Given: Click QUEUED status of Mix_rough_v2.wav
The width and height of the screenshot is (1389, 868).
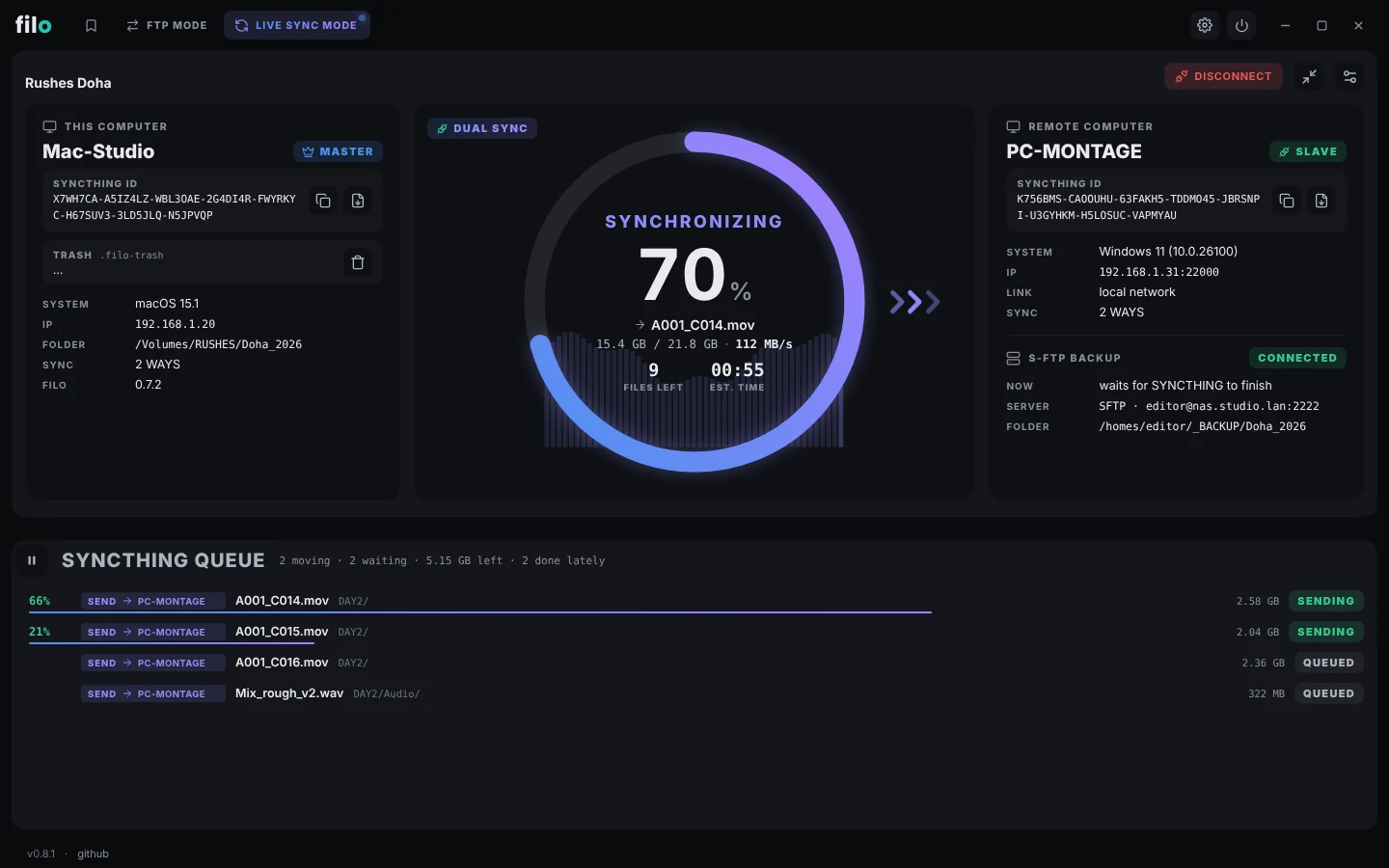Looking at the screenshot, I should [1328, 693].
